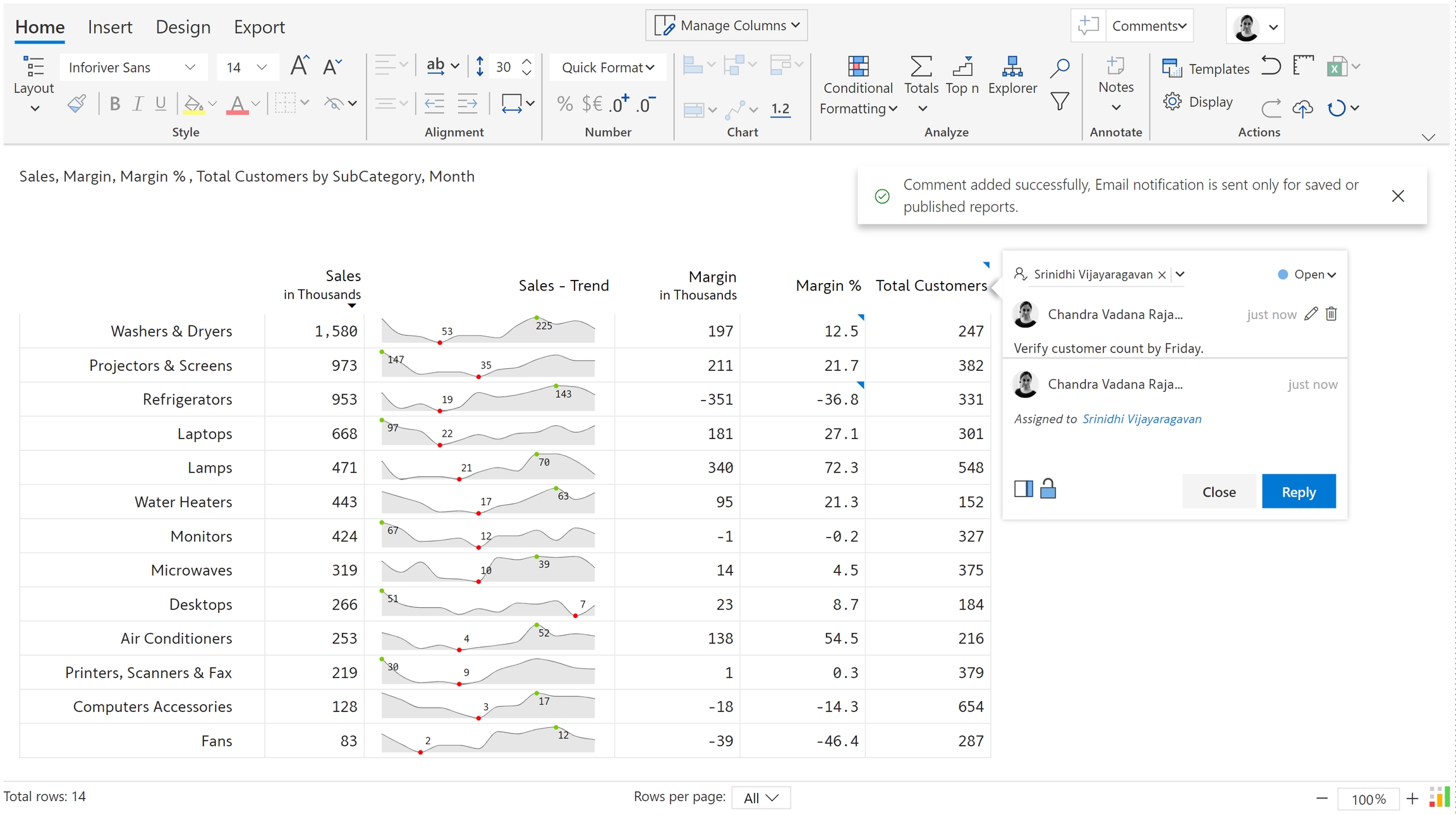This screenshot has height=815, width=1456.
Task: Click the undo arrow icon
Action: click(x=1270, y=66)
